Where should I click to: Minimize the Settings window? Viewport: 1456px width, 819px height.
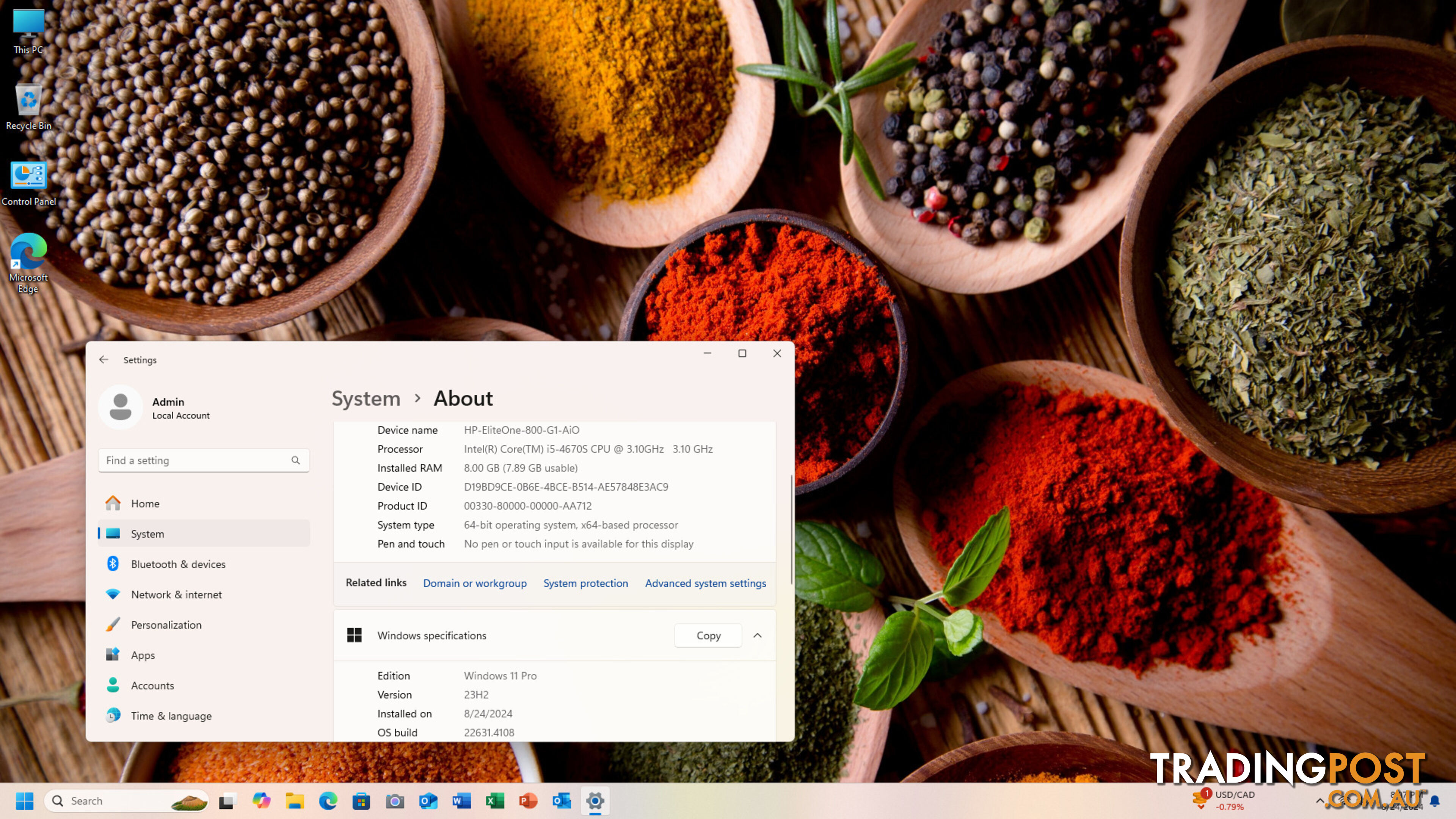(707, 353)
